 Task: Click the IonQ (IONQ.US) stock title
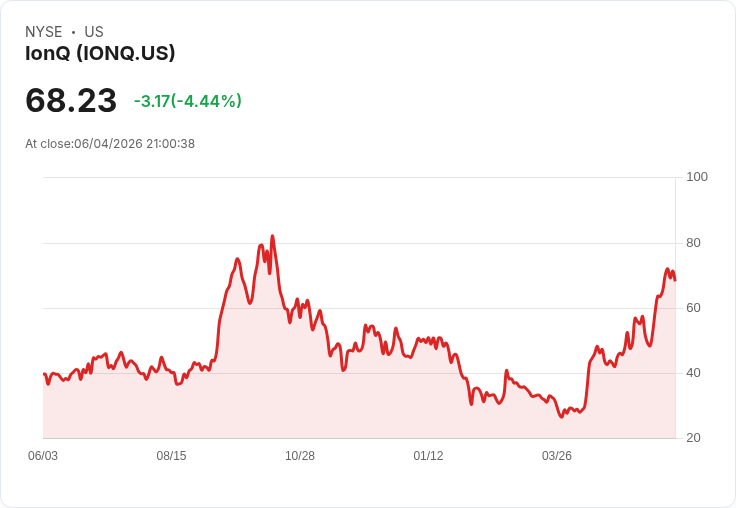(x=100, y=53)
